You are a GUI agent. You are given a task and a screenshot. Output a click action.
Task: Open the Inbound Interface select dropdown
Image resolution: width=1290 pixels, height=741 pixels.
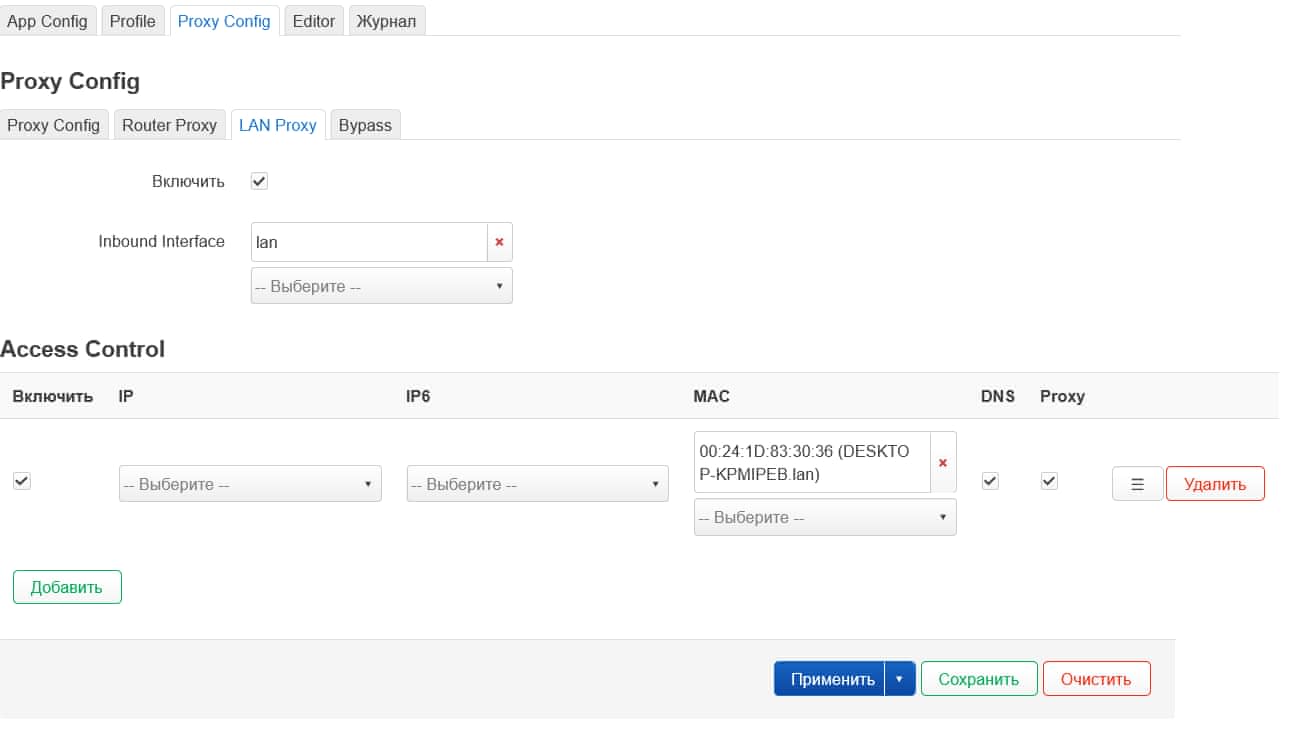(x=381, y=286)
